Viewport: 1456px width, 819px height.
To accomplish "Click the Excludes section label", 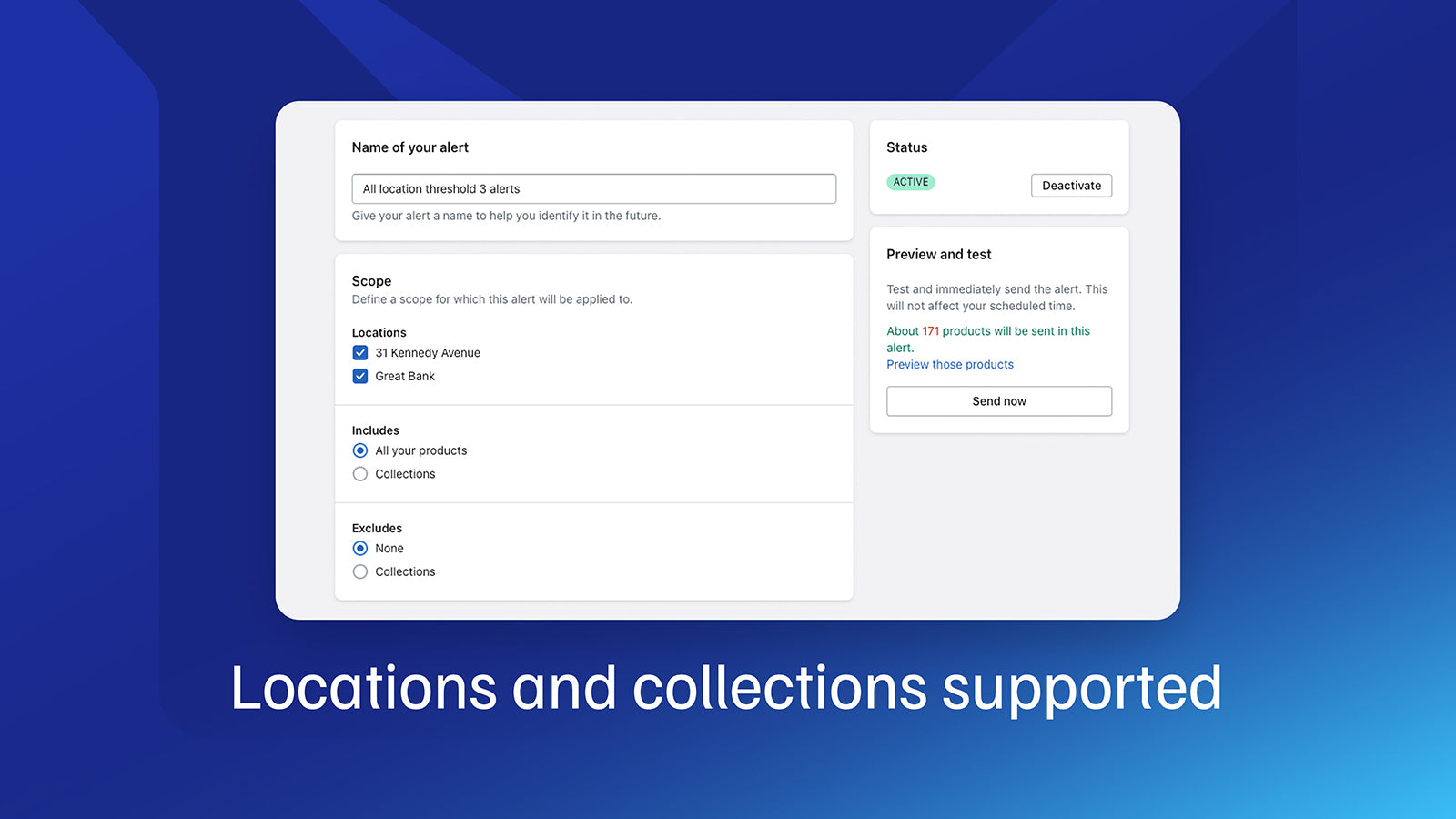I will (377, 527).
